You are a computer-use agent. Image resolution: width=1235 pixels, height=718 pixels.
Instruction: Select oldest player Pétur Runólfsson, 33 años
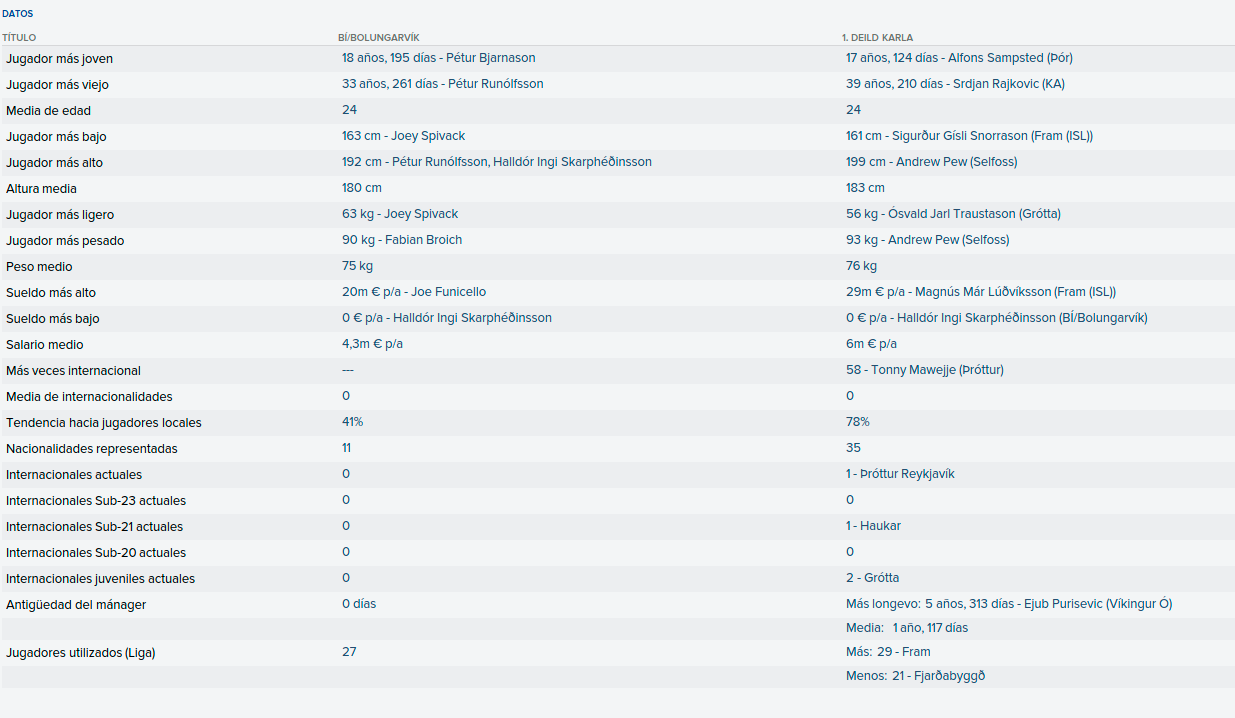[x=443, y=84]
